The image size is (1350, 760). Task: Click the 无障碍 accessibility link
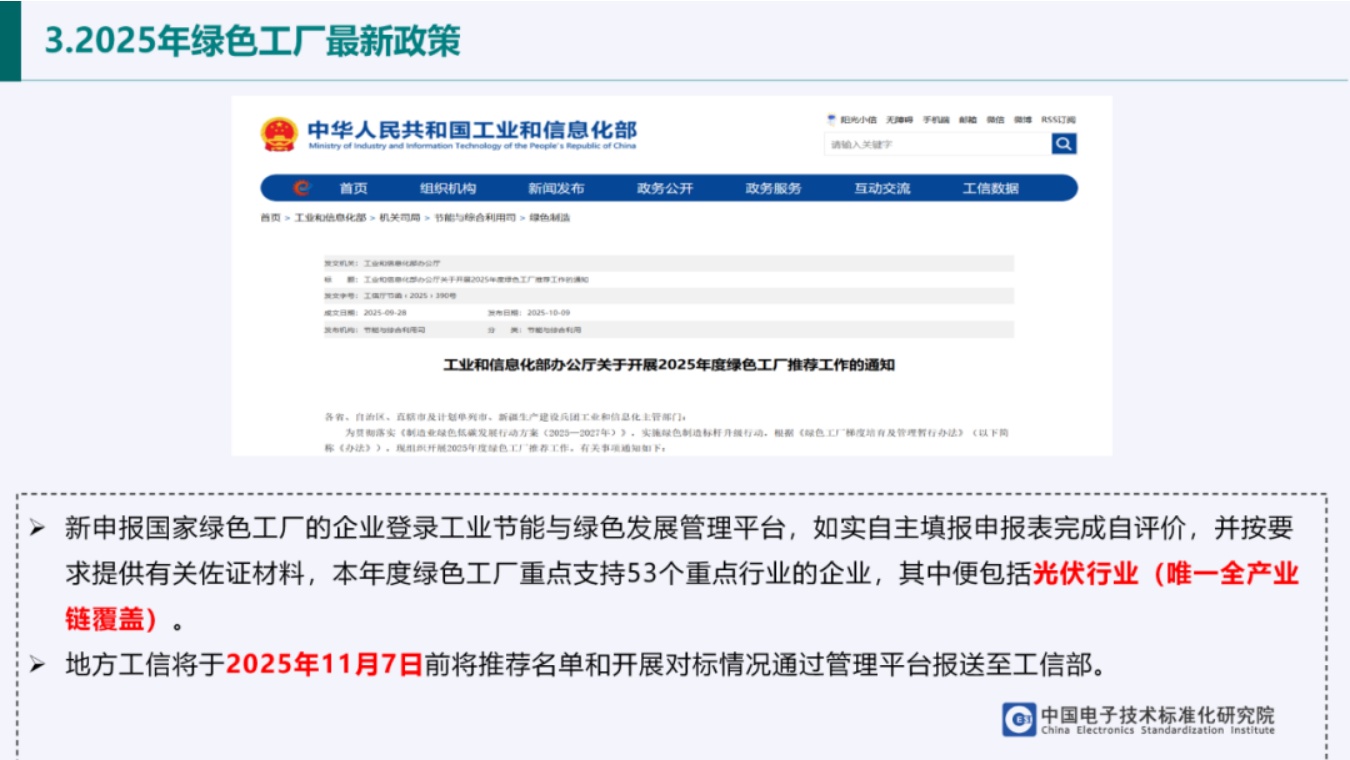pos(899,120)
